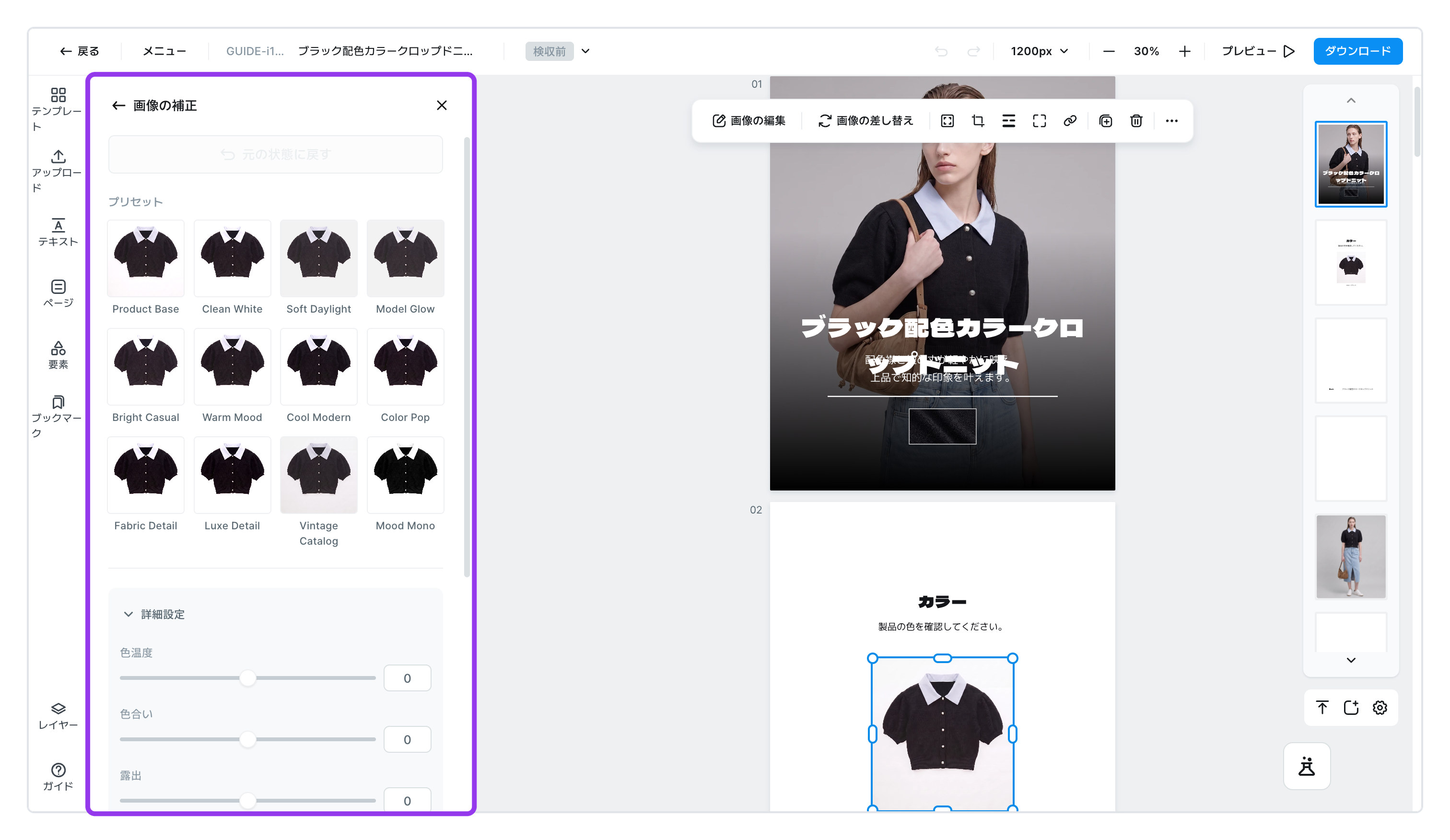This screenshot has height=840, width=1450.
Task: Delete image with trash icon
Action: tap(1136, 121)
